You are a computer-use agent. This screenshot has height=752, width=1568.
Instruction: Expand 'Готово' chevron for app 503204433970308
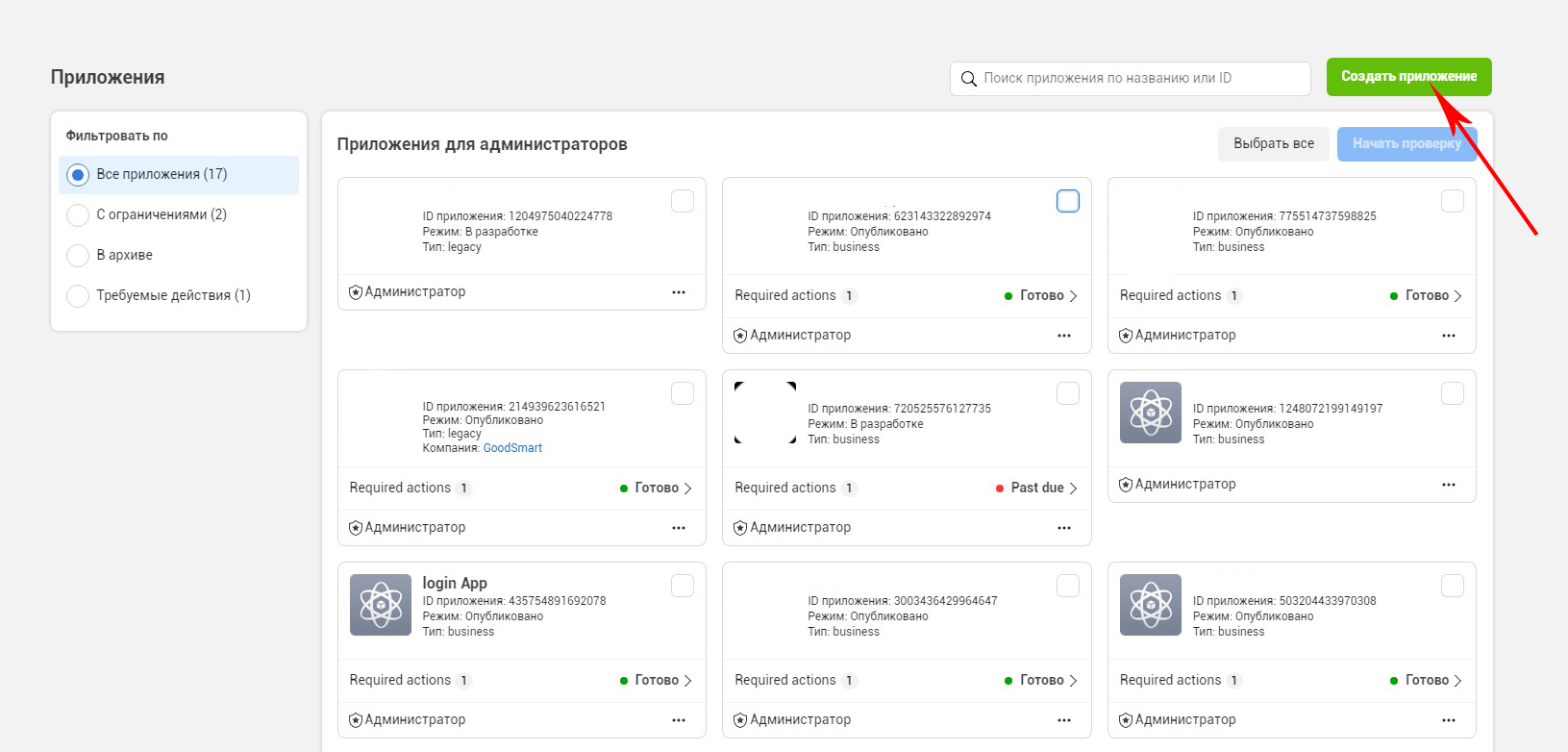click(x=1457, y=681)
